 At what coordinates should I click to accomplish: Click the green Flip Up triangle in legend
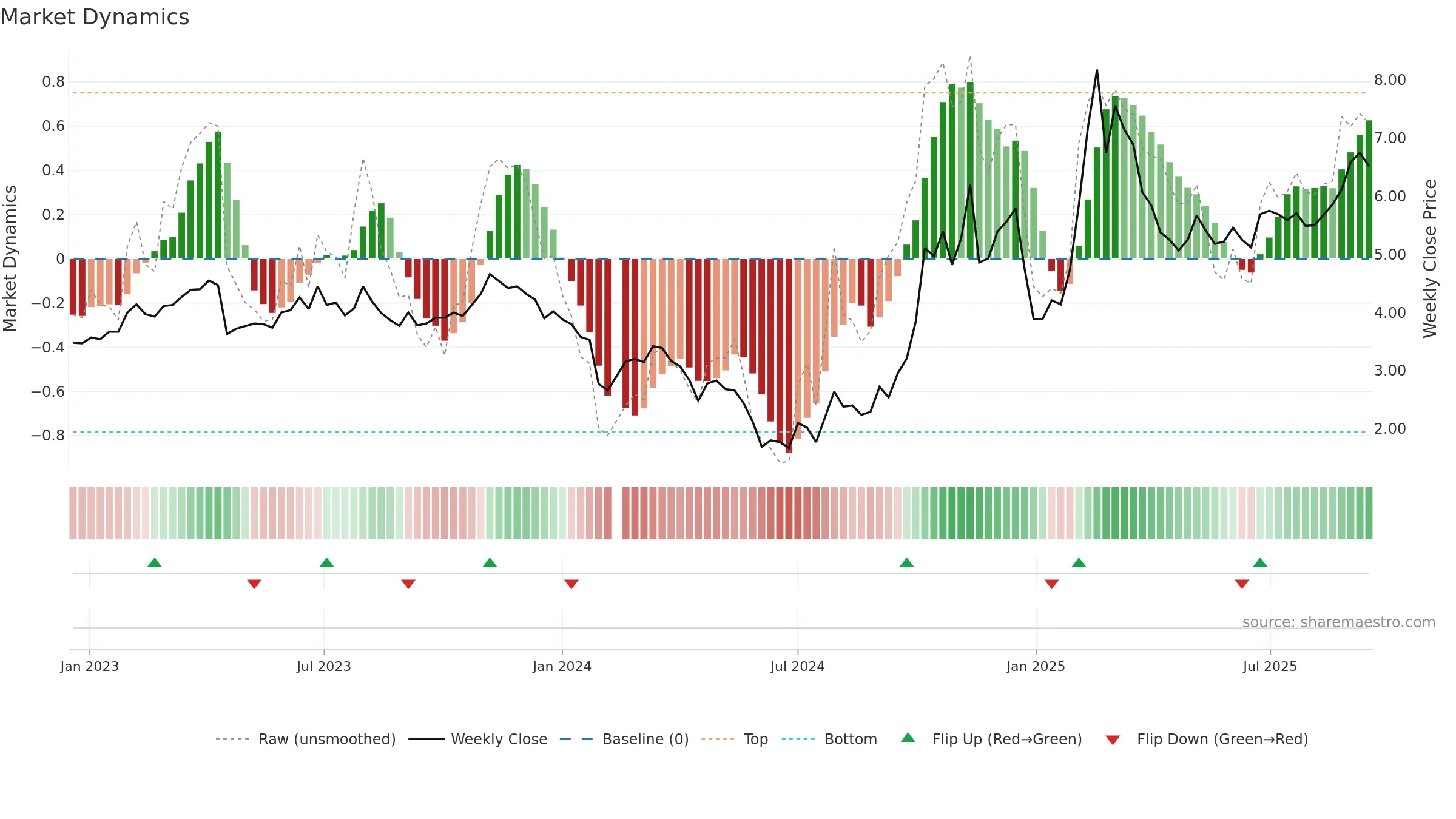[x=908, y=738]
